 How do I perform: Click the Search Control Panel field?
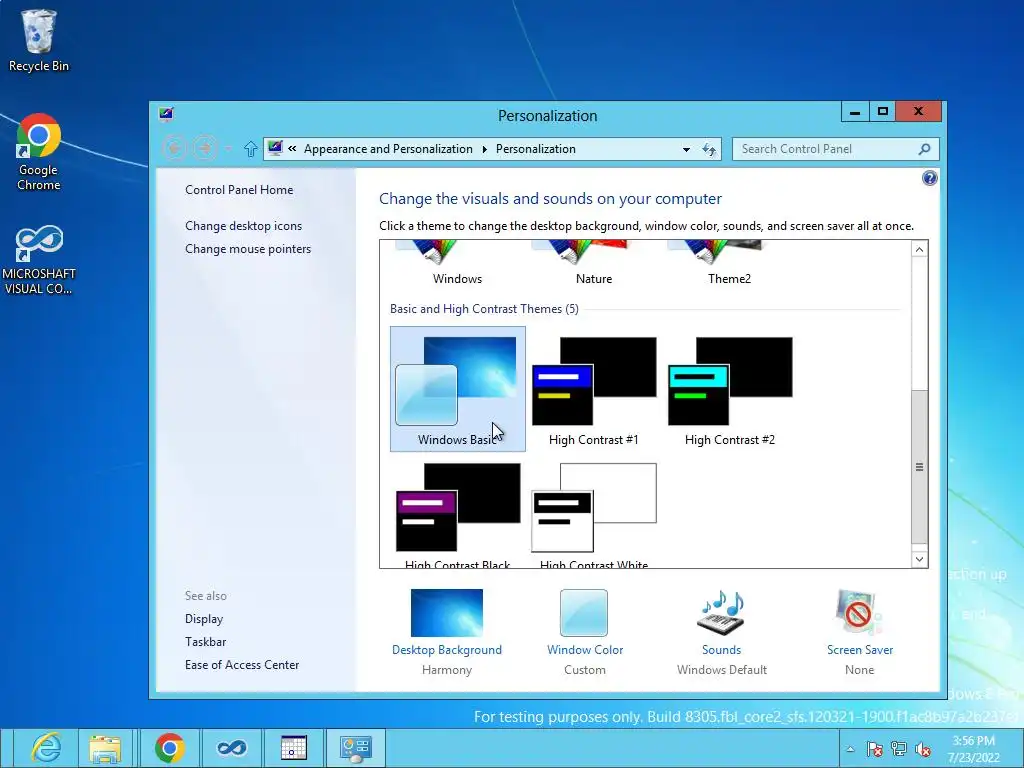click(x=835, y=149)
